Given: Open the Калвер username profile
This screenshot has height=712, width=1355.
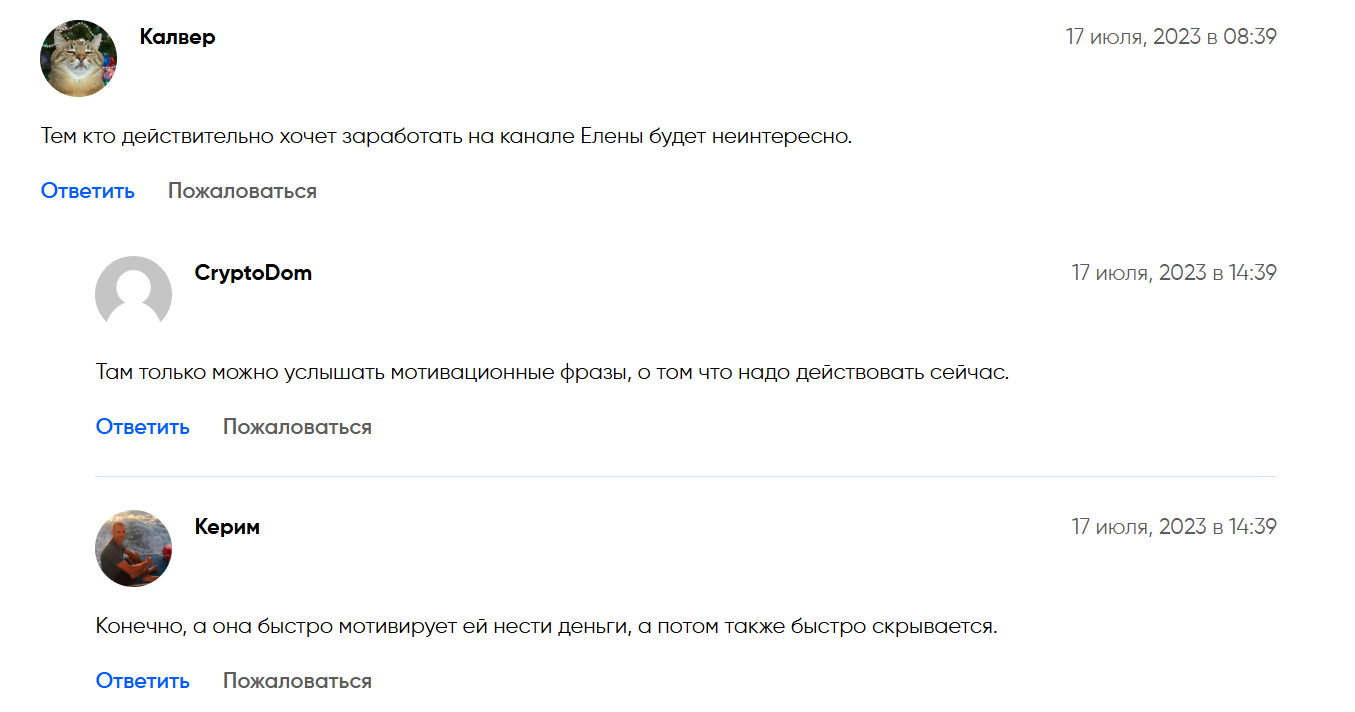Looking at the screenshot, I should pos(177,37).
